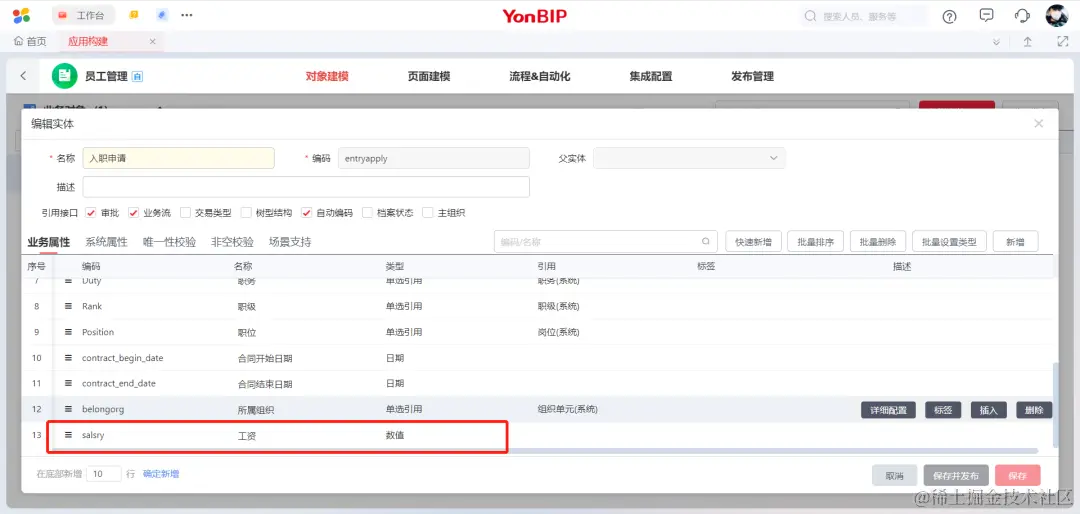Click the small badge next to 员工管理
The image size is (1080, 514).
click(137, 76)
